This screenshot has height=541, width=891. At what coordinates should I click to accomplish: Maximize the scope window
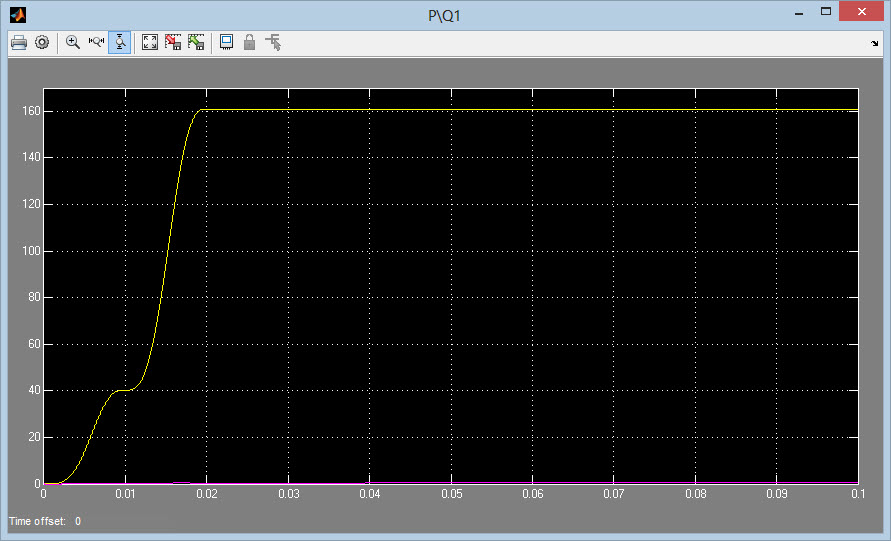tap(825, 12)
